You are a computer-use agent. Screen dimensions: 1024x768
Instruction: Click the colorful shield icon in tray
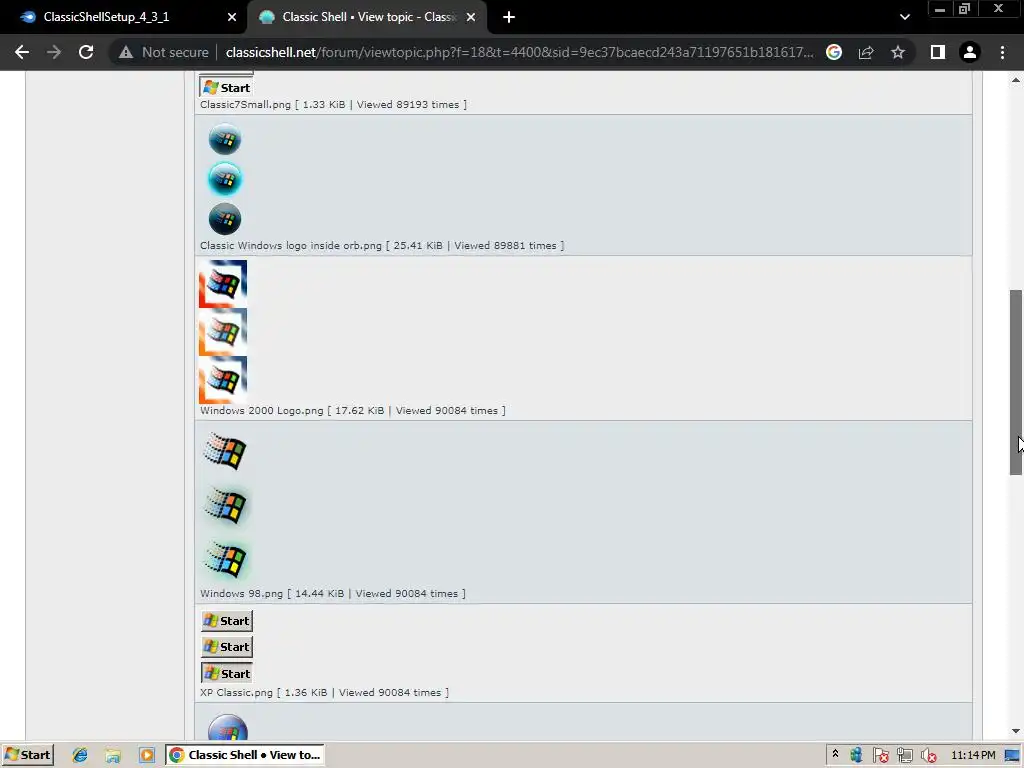(856, 755)
